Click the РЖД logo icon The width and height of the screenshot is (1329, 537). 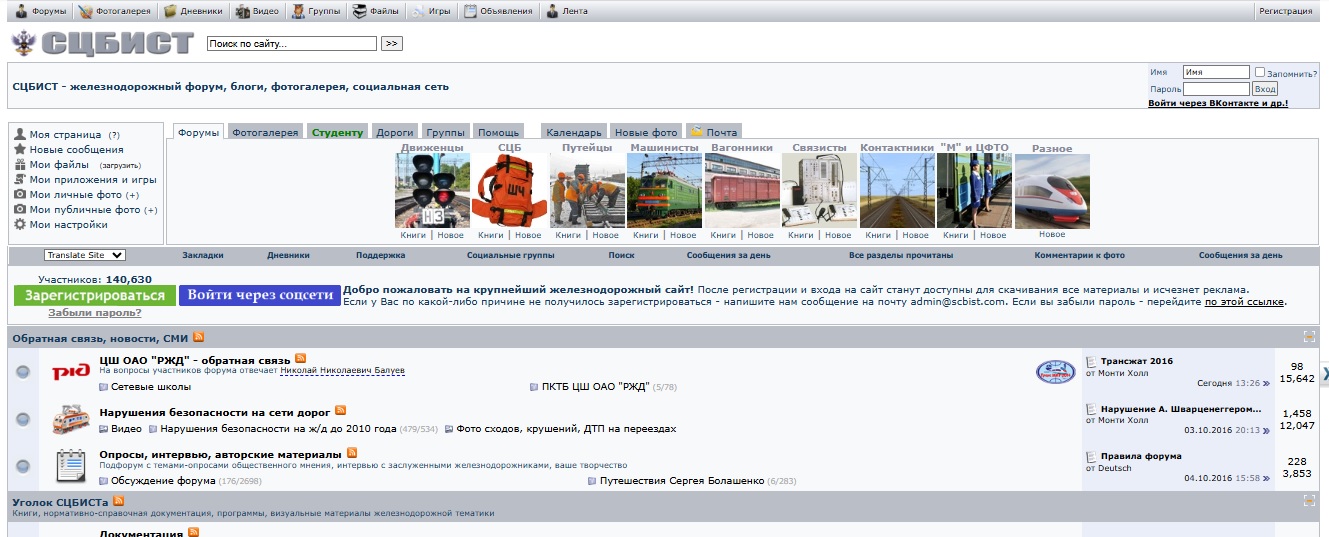[71, 372]
